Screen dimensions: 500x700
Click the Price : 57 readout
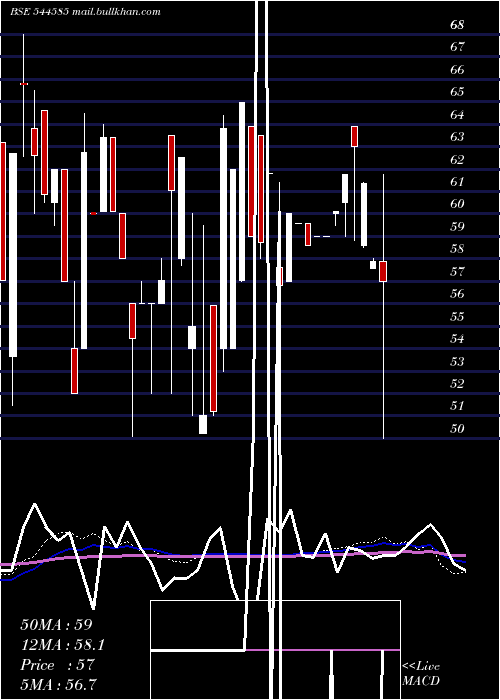point(57,665)
